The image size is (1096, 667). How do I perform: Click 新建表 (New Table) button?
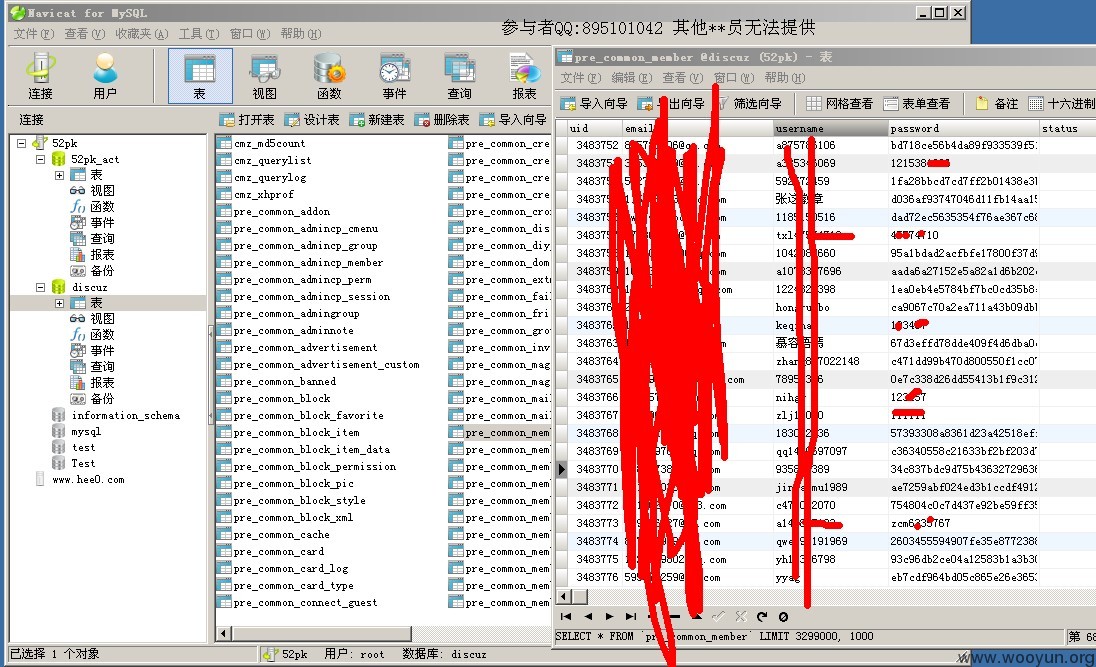pos(377,120)
